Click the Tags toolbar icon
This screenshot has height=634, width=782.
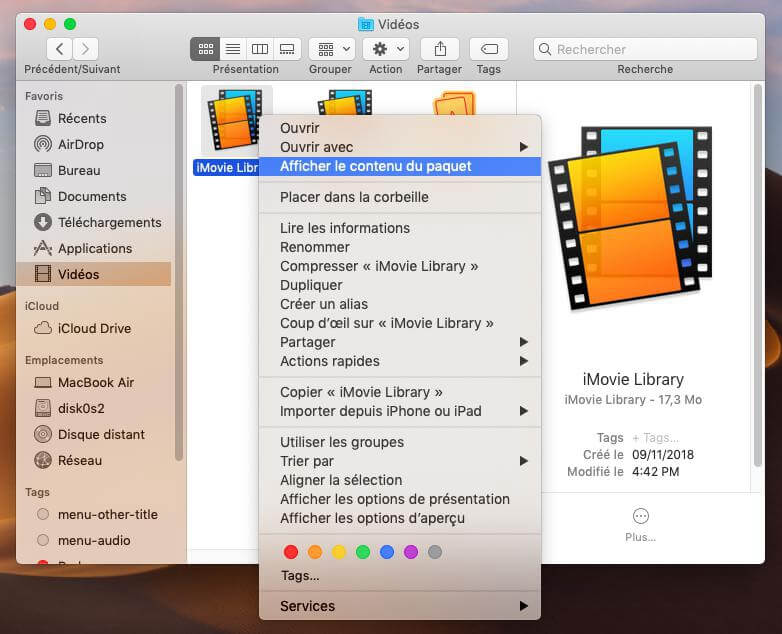489,49
